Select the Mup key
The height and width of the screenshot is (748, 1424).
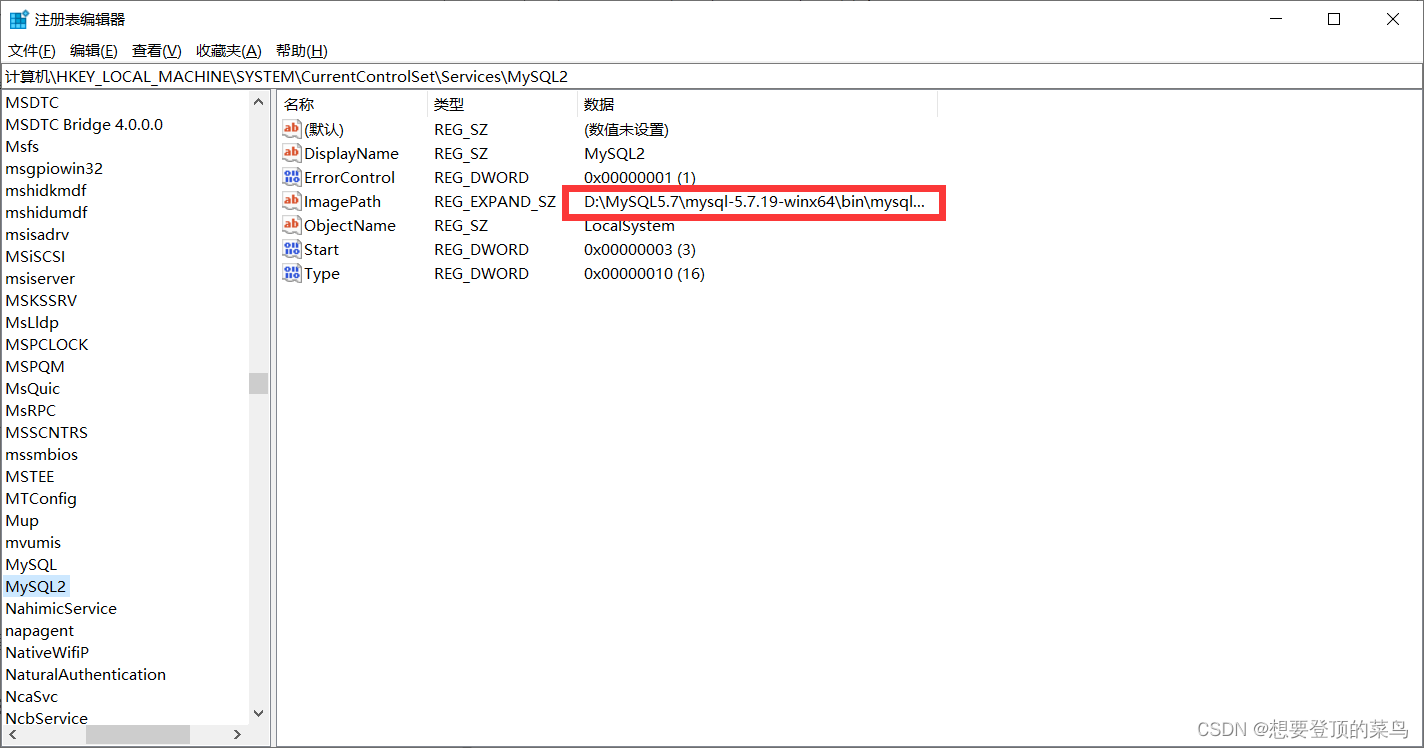[22, 520]
